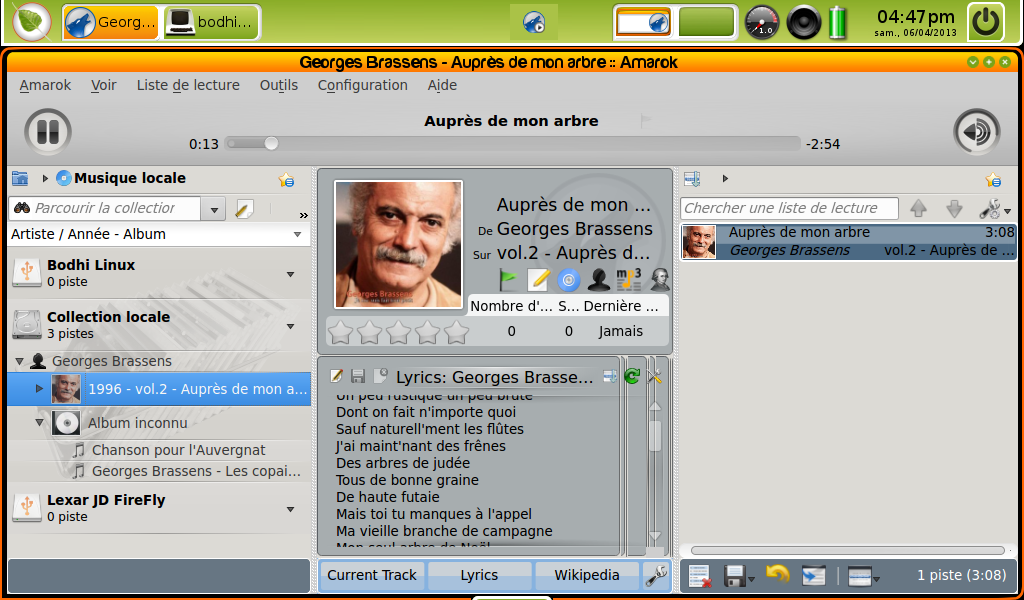This screenshot has height=600, width=1024.
Task: Rate the track five stars
Action: 456,332
